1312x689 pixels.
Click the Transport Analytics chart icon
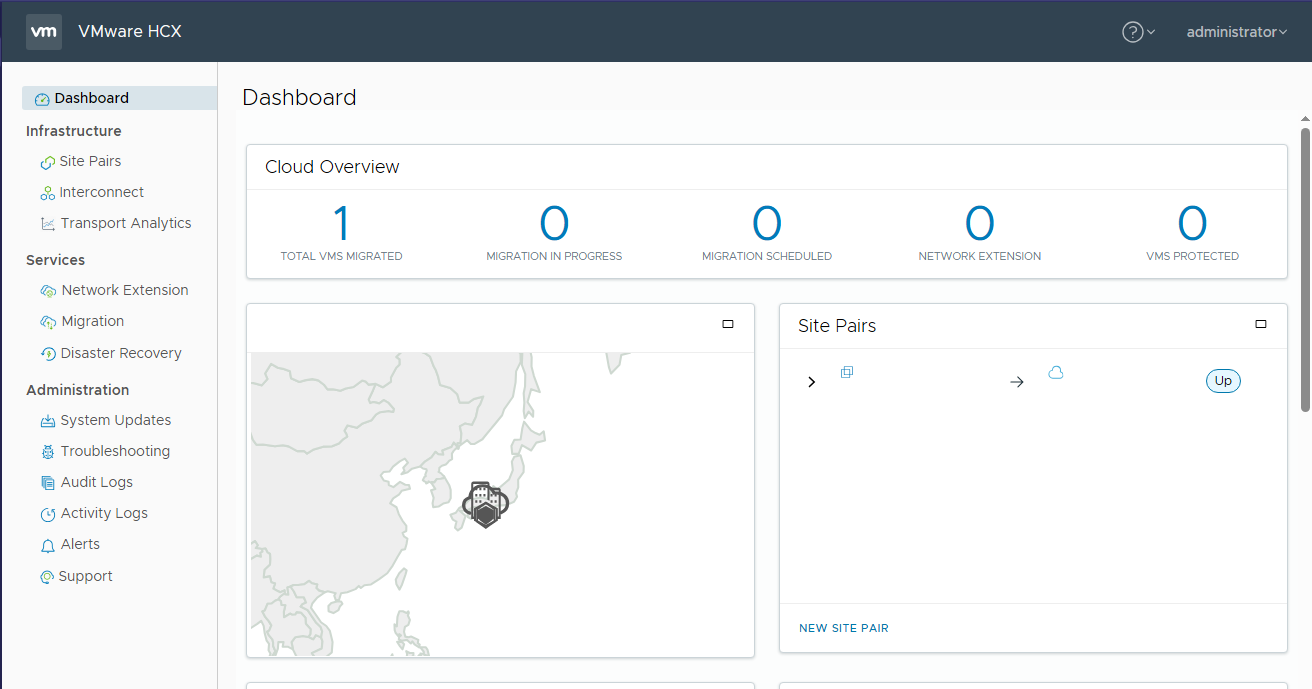(48, 224)
